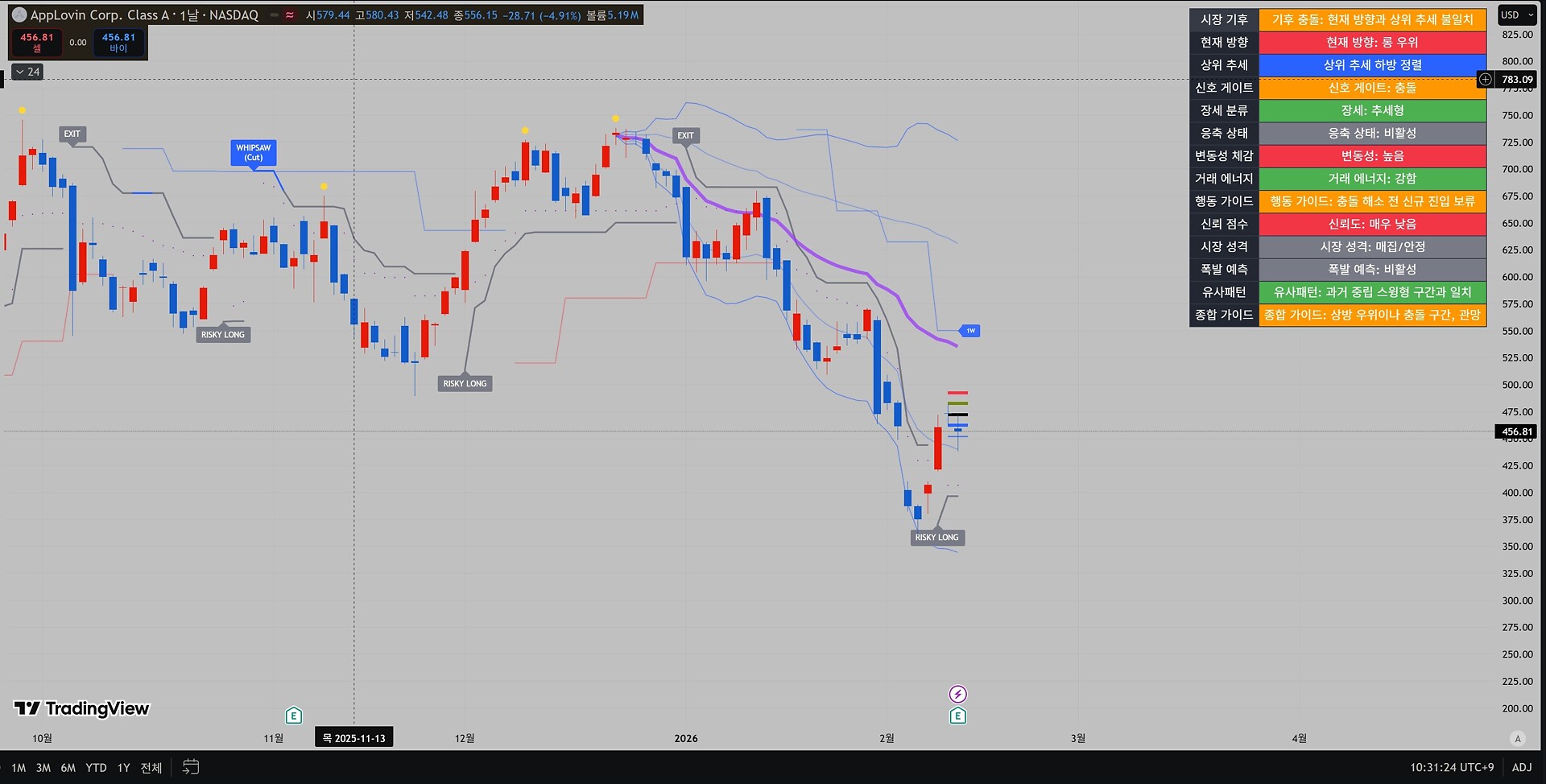Viewport: 1546px width, 784px height.
Task: Click the November earnings E marker
Action: 294,715
